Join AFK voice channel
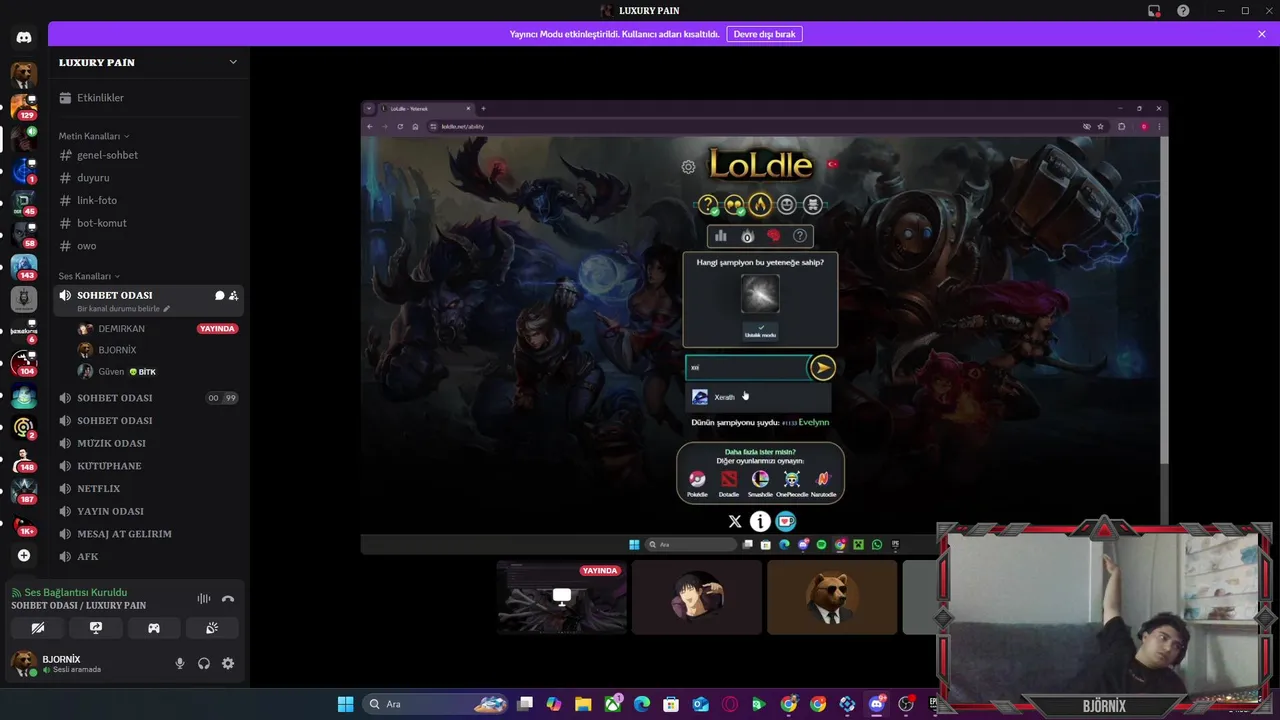This screenshot has width=1280, height=720. coord(149,557)
